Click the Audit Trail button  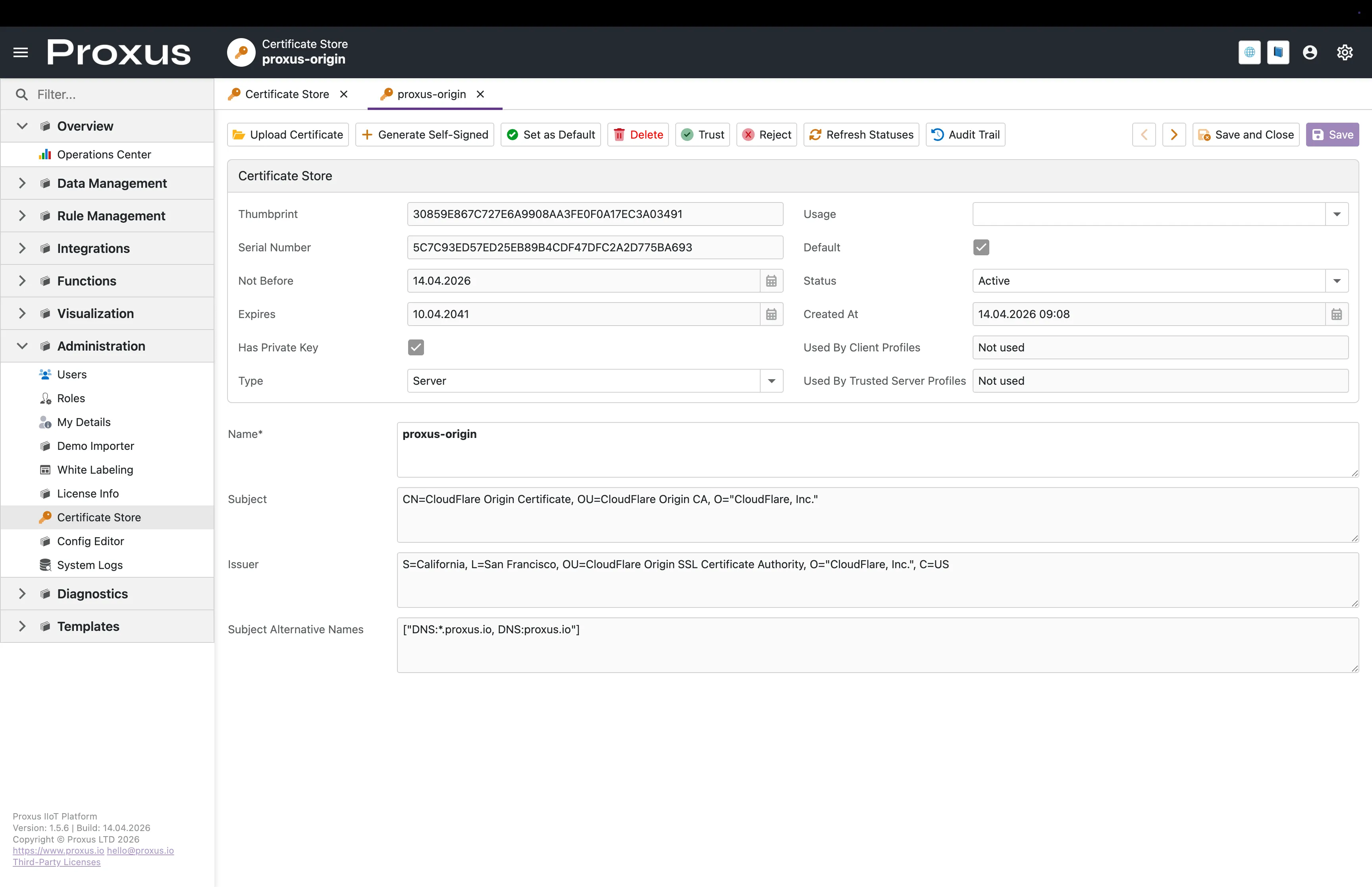pos(965,135)
